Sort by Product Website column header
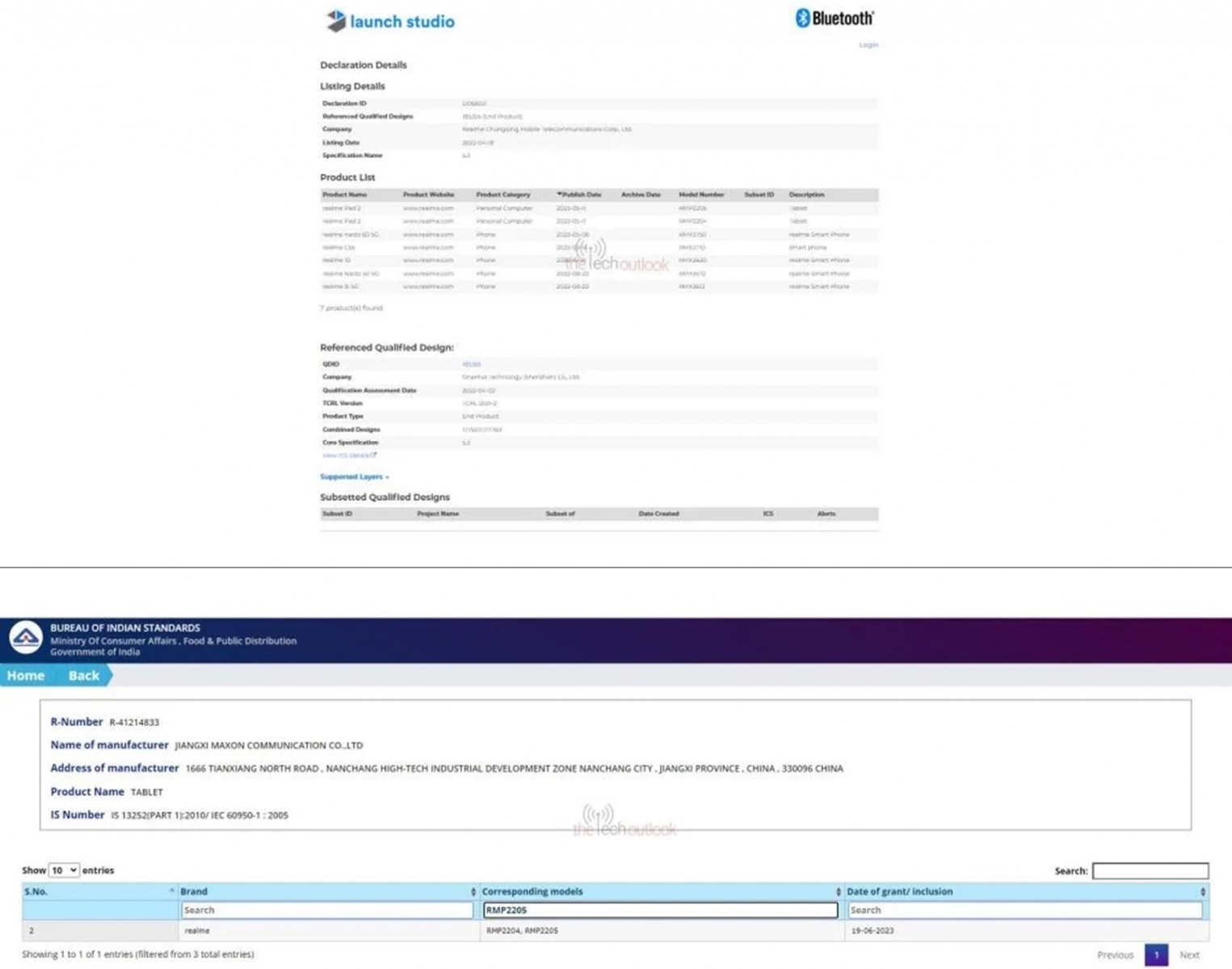The width and height of the screenshot is (1232, 969). [x=428, y=195]
